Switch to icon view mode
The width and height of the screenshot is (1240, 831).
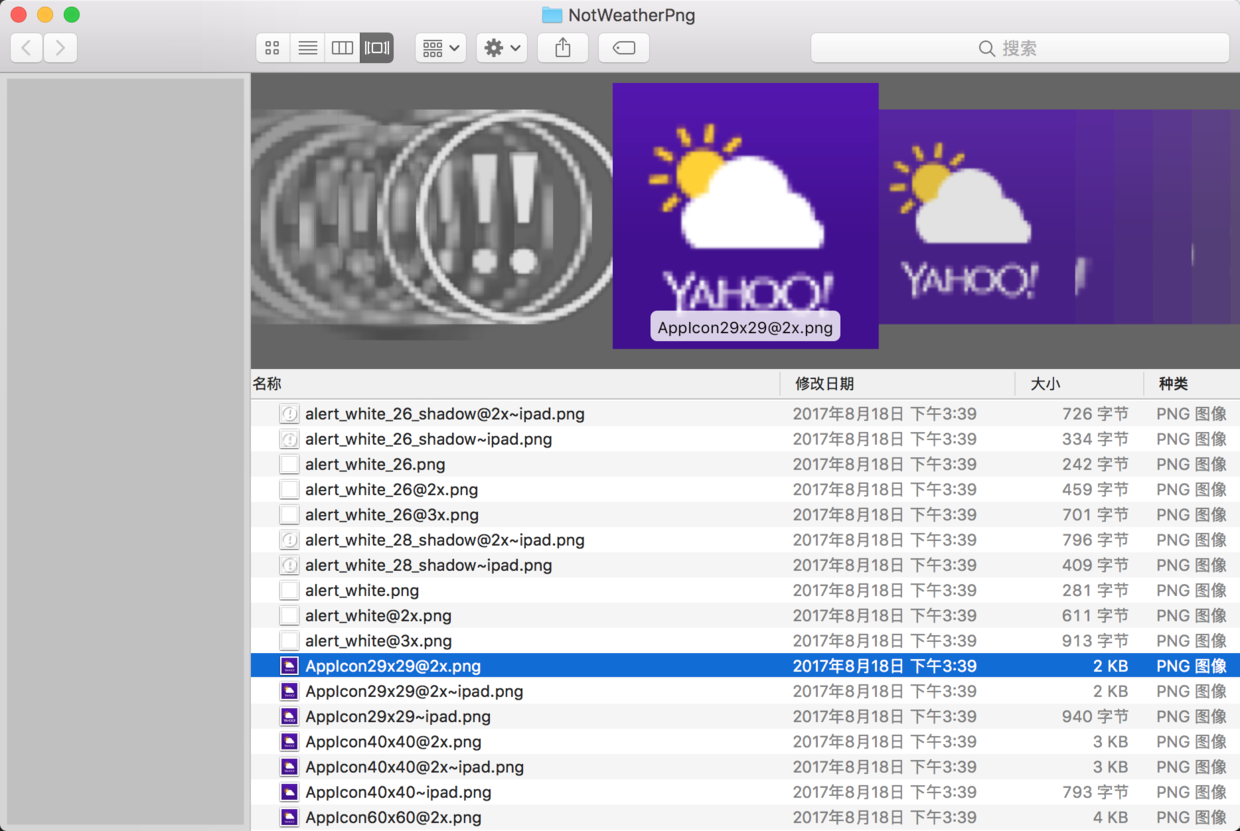click(x=273, y=48)
